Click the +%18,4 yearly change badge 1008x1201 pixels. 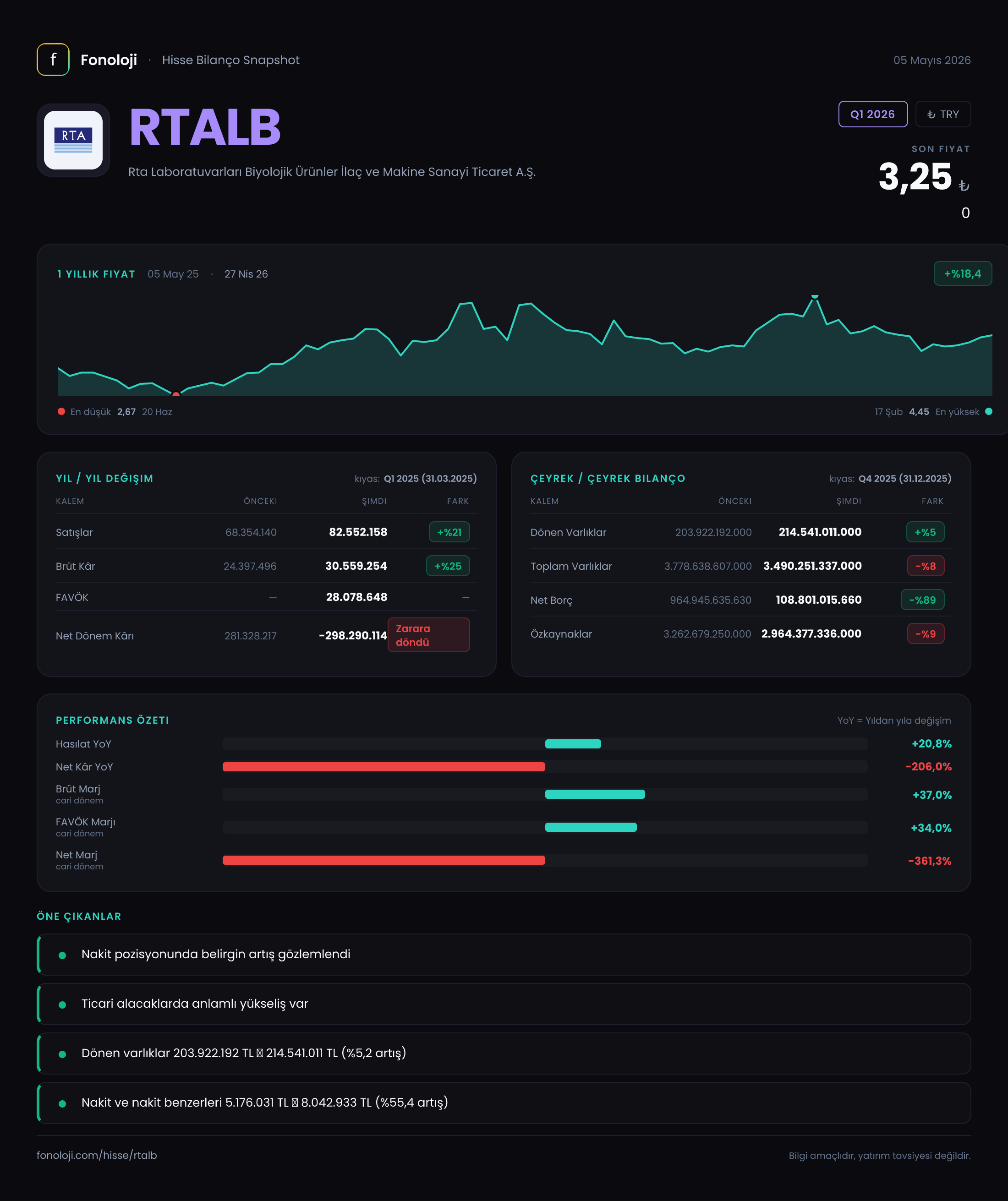[963, 273]
